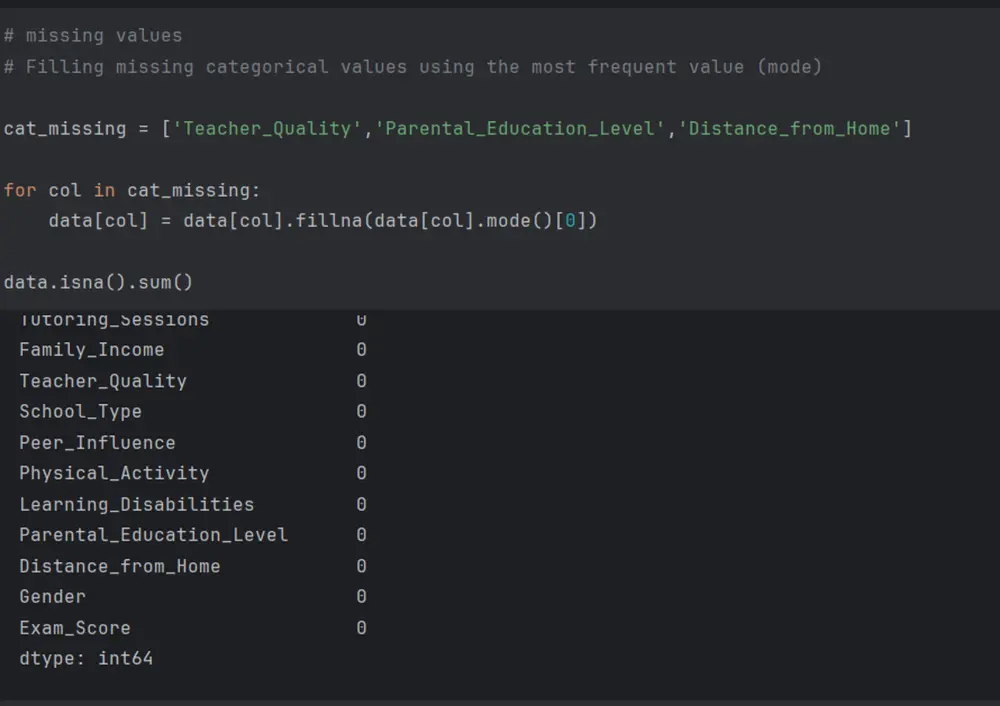Select the School_Type output label
Image resolution: width=1000 pixels, height=706 pixels.
(x=80, y=412)
